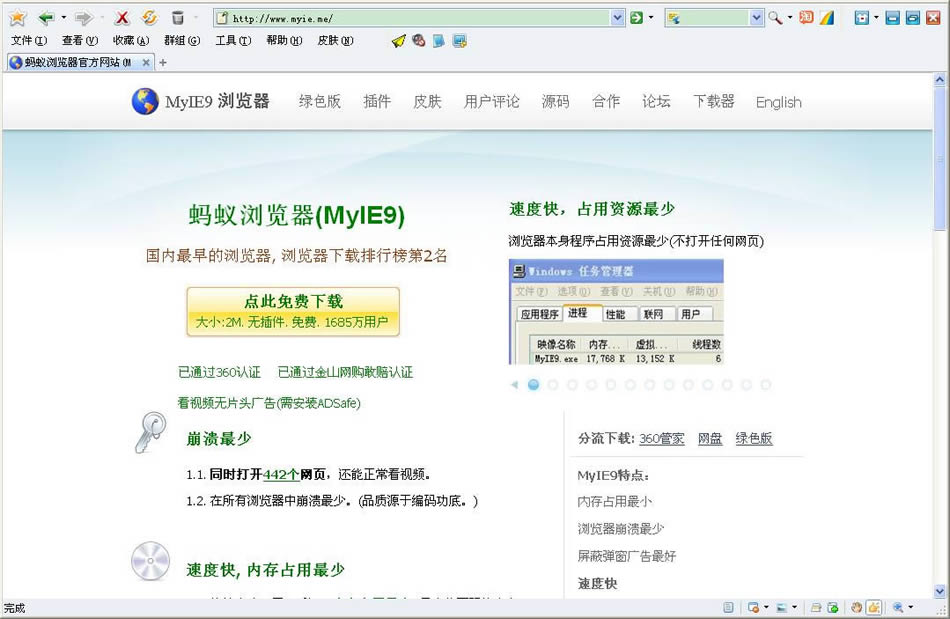The width and height of the screenshot is (950, 619).
Task: Click the green back arrow button
Action: [x=46, y=18]
